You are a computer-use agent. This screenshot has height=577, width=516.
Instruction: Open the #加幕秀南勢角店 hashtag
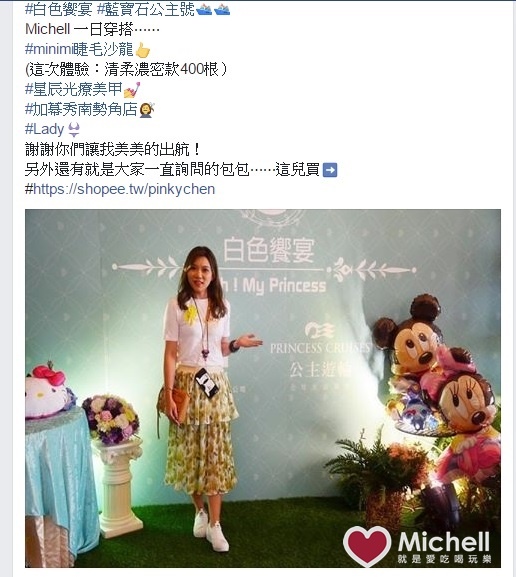(81, 109)
